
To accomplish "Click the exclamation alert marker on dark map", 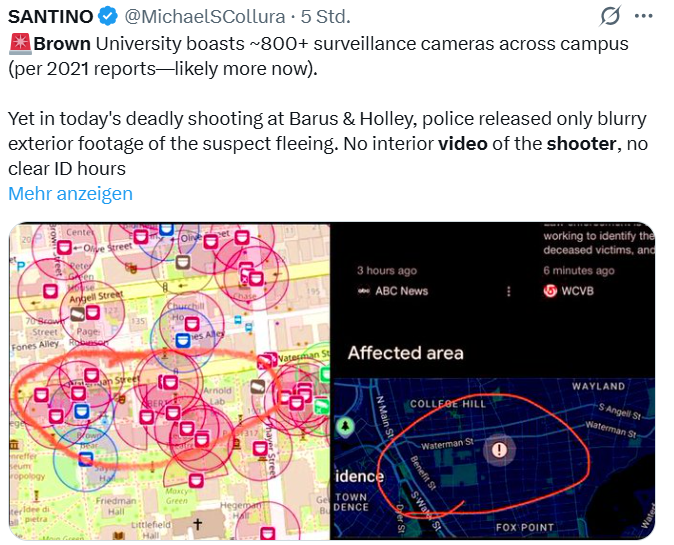I will (x=498, y=450).
